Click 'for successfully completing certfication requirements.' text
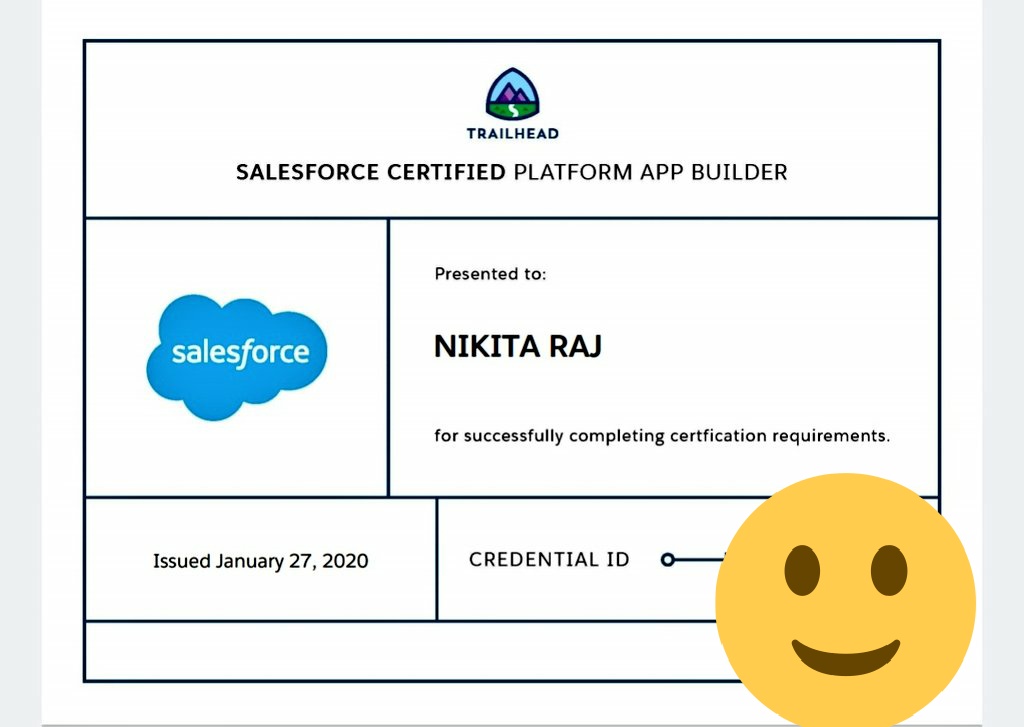 662,436
